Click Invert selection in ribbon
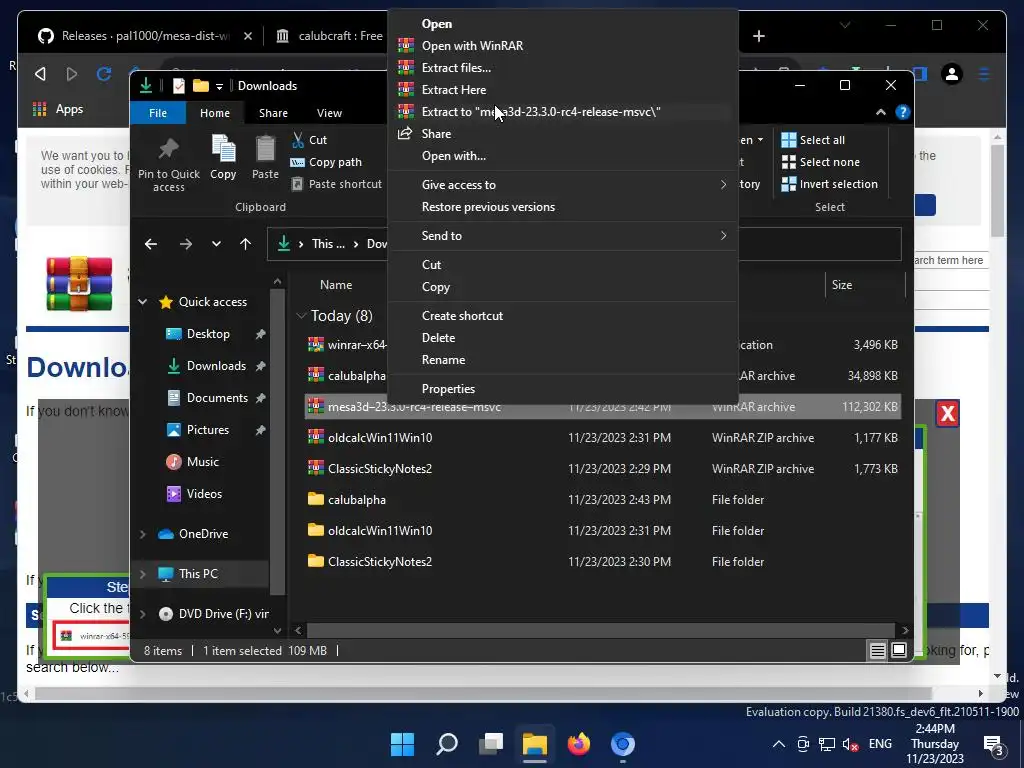1024x768 pixels. [829, 184]
